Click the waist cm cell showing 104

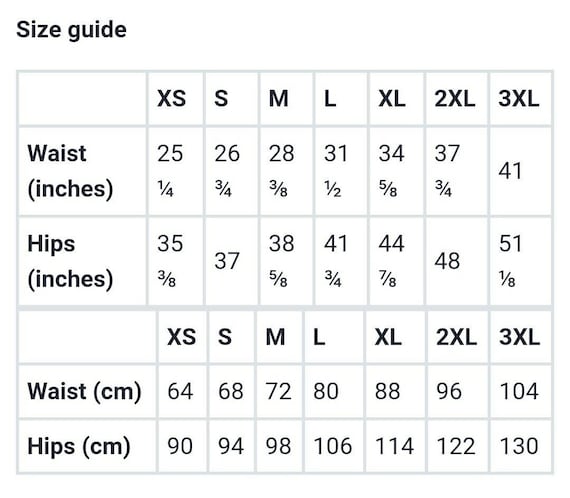(520, 391)
